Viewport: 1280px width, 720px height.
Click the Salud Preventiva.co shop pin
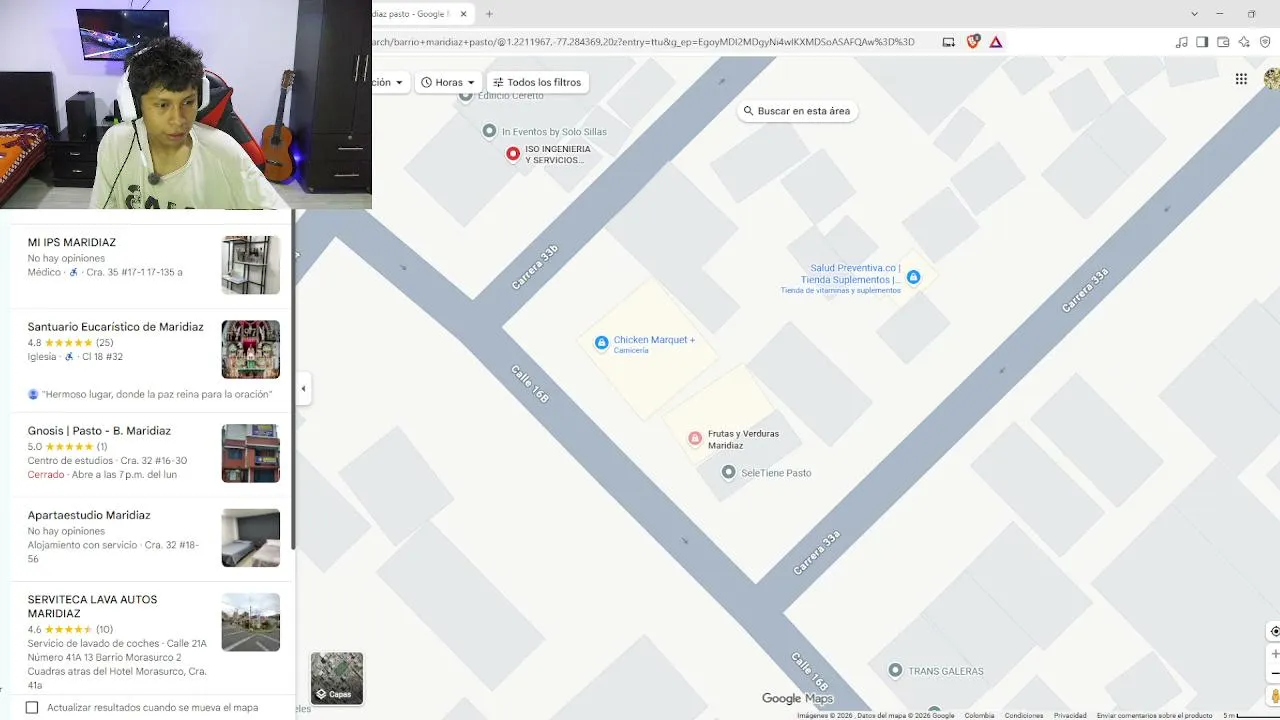(913, 277)
